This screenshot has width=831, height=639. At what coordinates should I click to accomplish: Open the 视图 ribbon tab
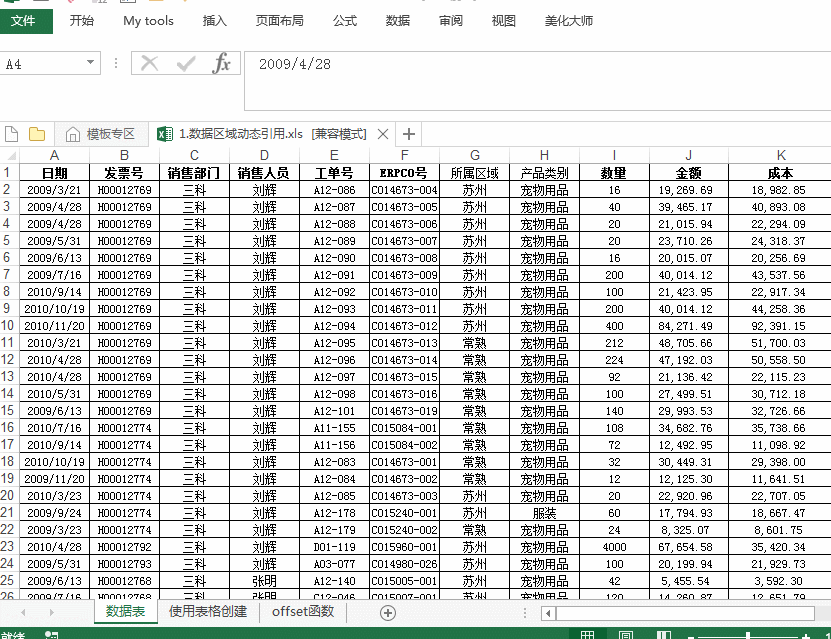[x=503, y=21]
